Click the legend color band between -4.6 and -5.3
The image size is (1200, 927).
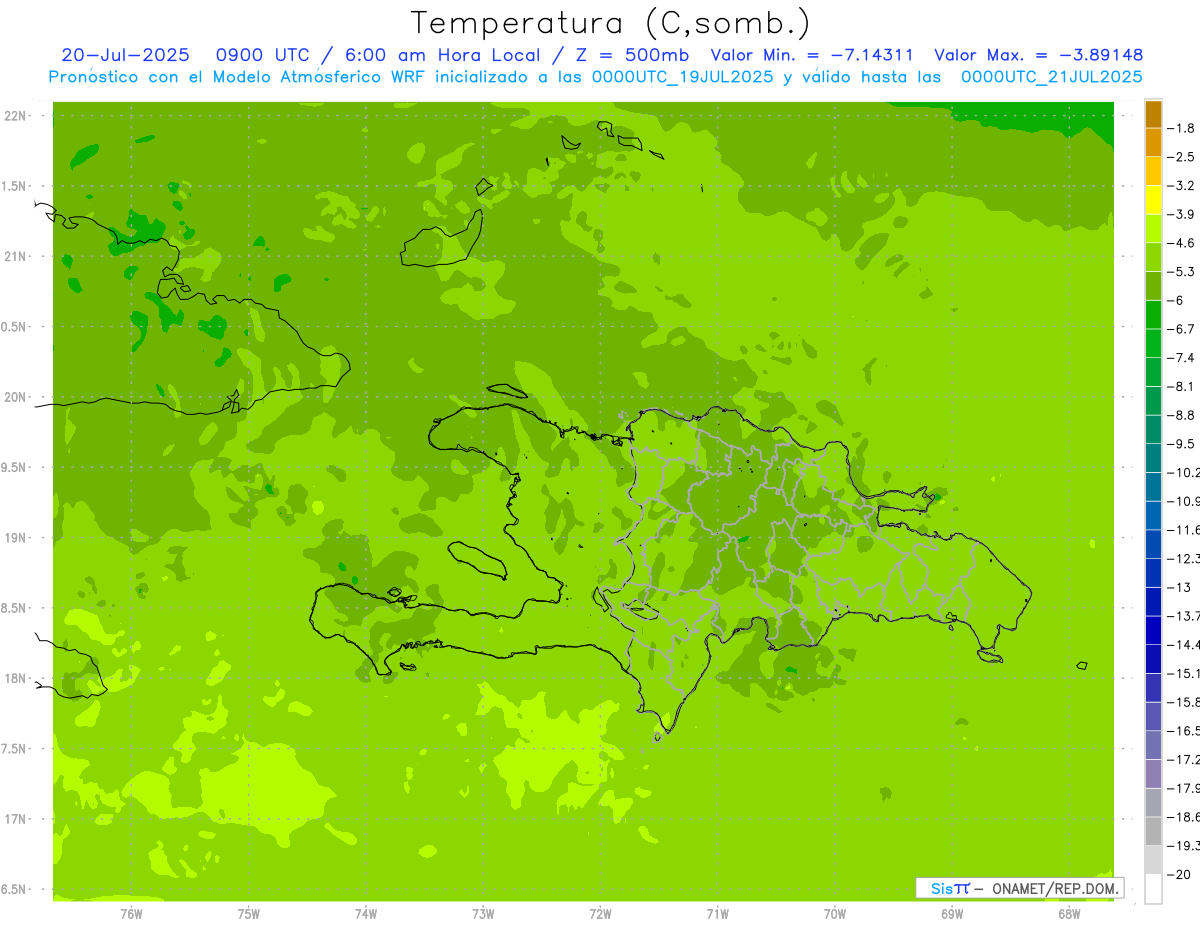tap(1153, 258)
